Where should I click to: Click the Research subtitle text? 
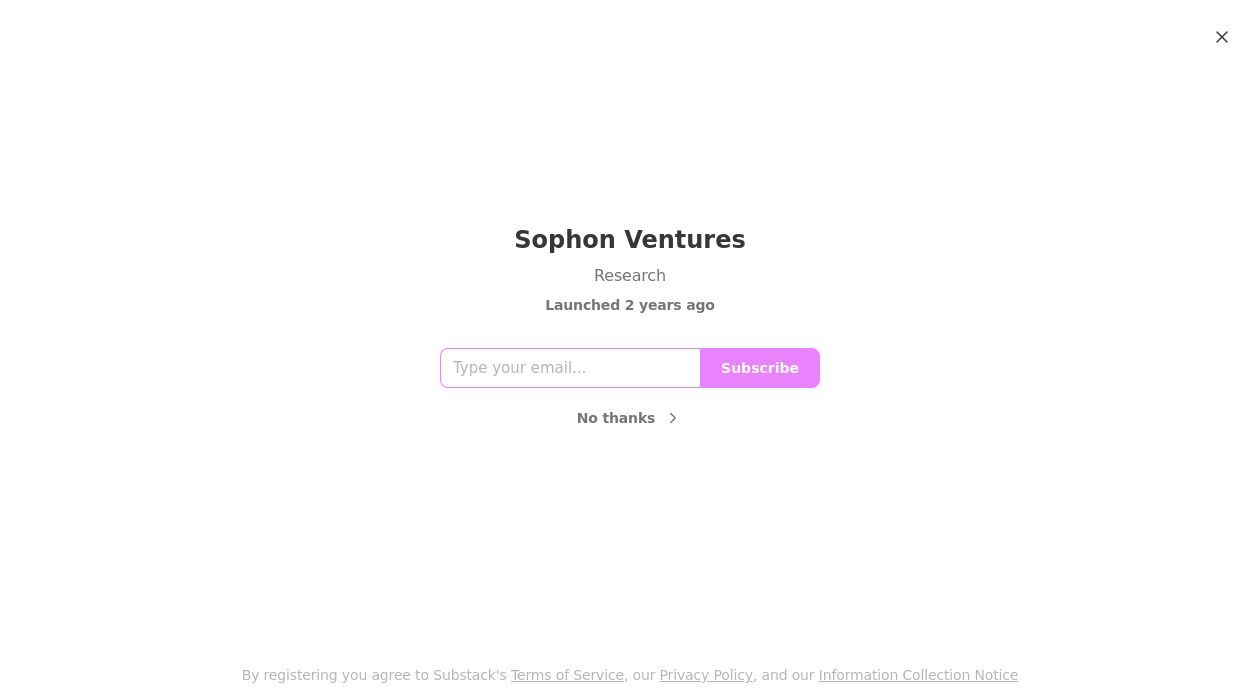630,275
